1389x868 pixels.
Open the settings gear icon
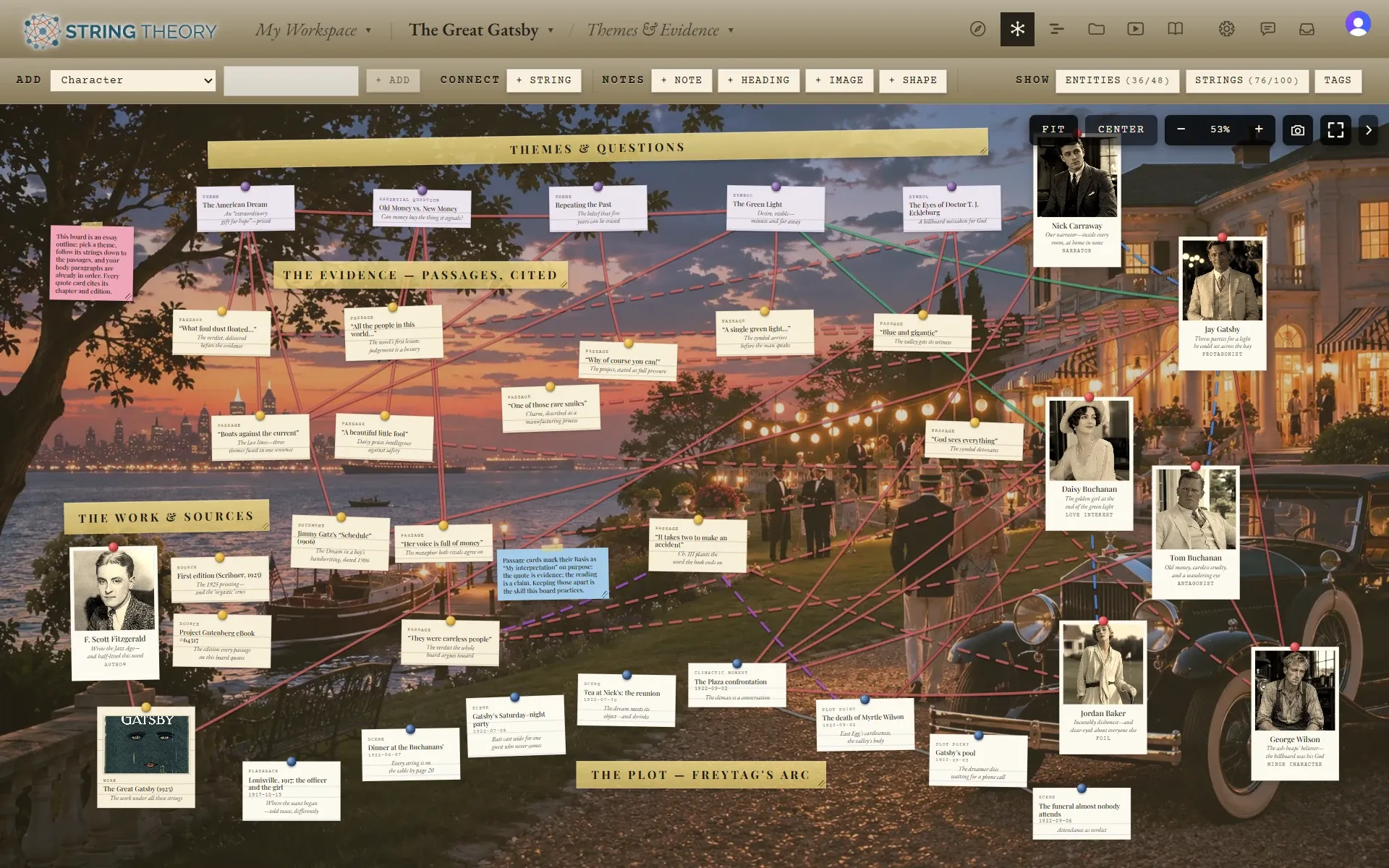pos(1226,29)
